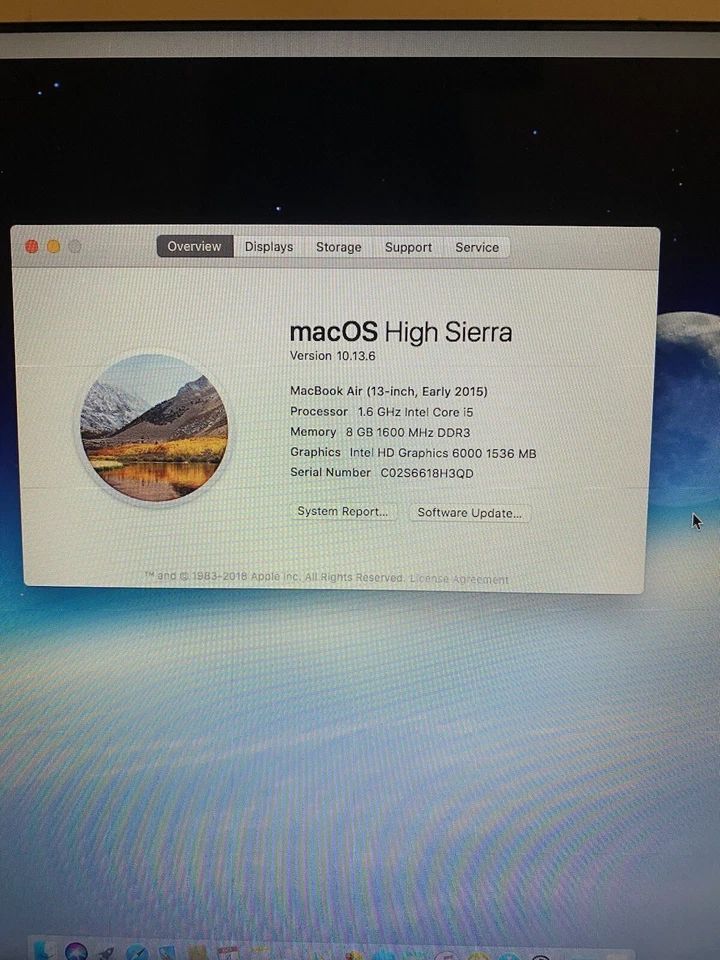Click the macOS High Sierra heading
This screenshot has height=960, width=720.
coord(401,332)
